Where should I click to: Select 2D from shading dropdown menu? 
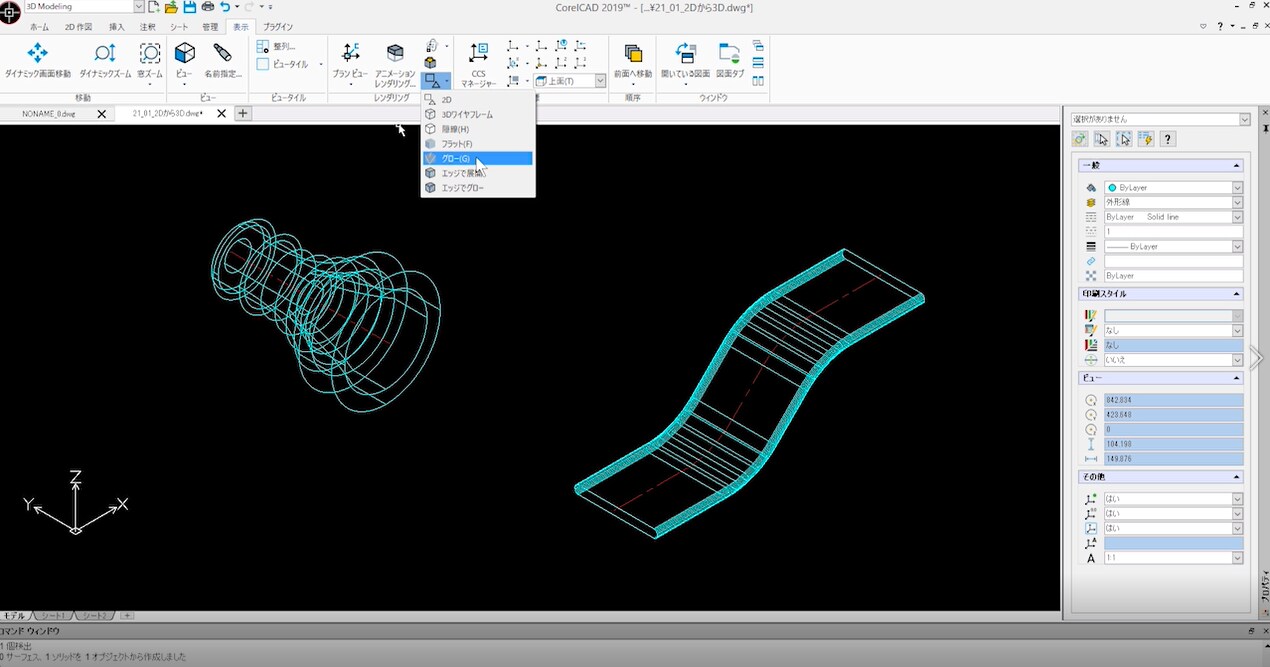(x=478, y=100)
